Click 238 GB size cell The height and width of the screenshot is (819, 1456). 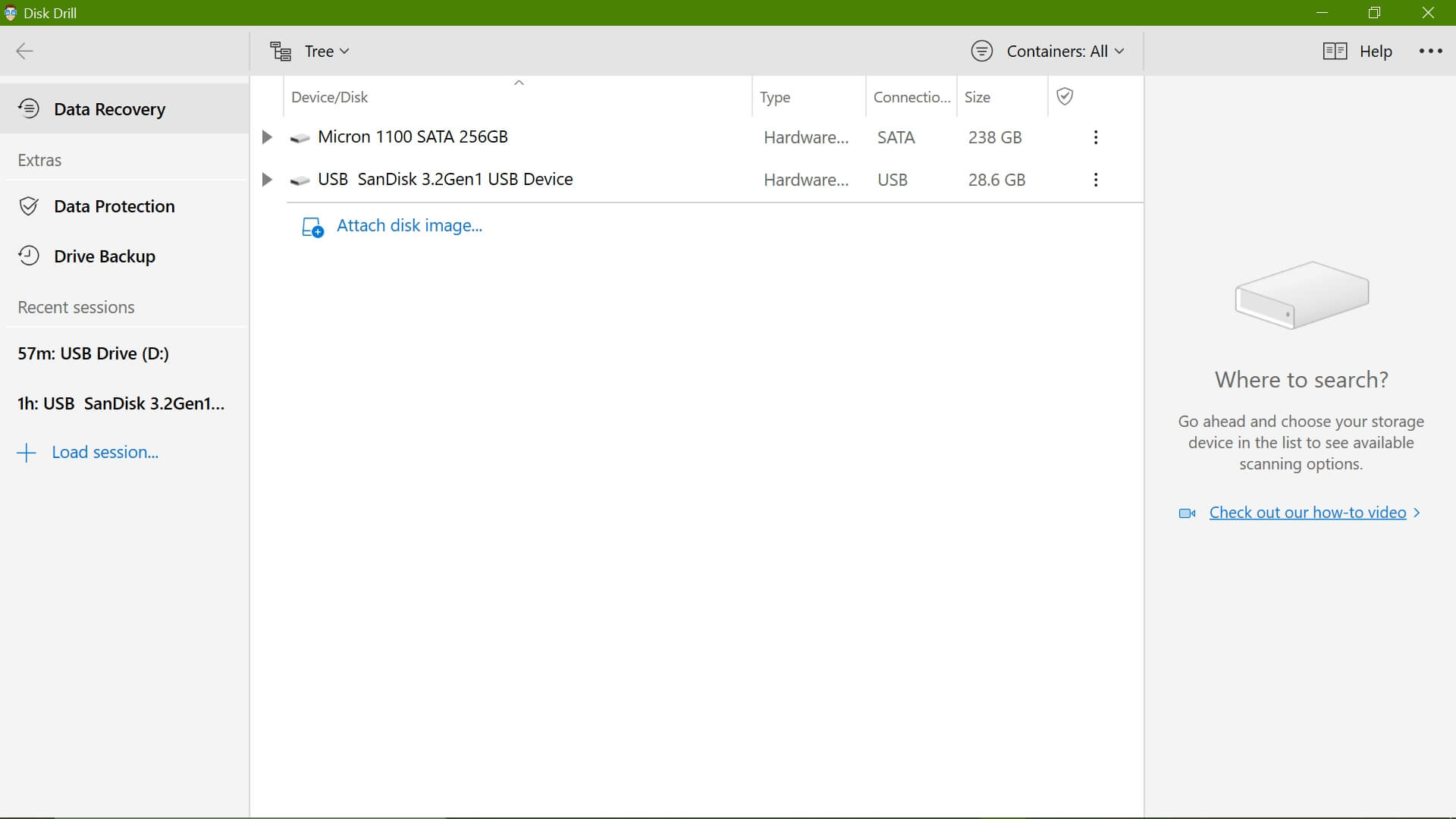[995, 137]
